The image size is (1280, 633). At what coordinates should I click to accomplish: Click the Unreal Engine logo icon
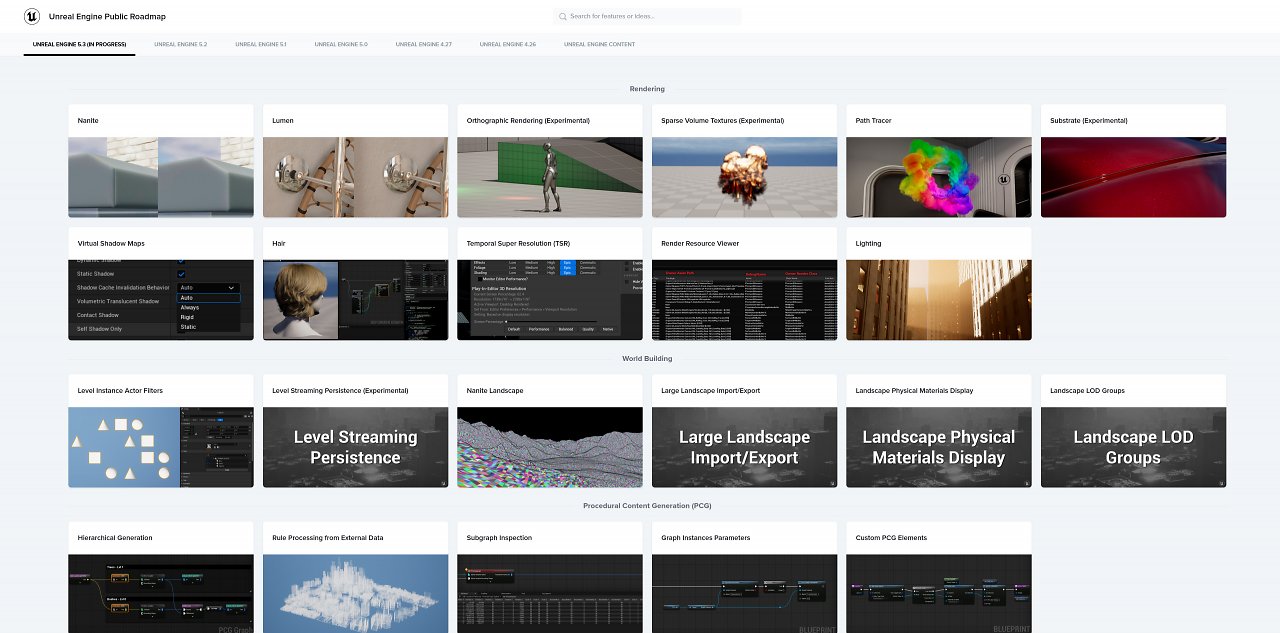32,16
